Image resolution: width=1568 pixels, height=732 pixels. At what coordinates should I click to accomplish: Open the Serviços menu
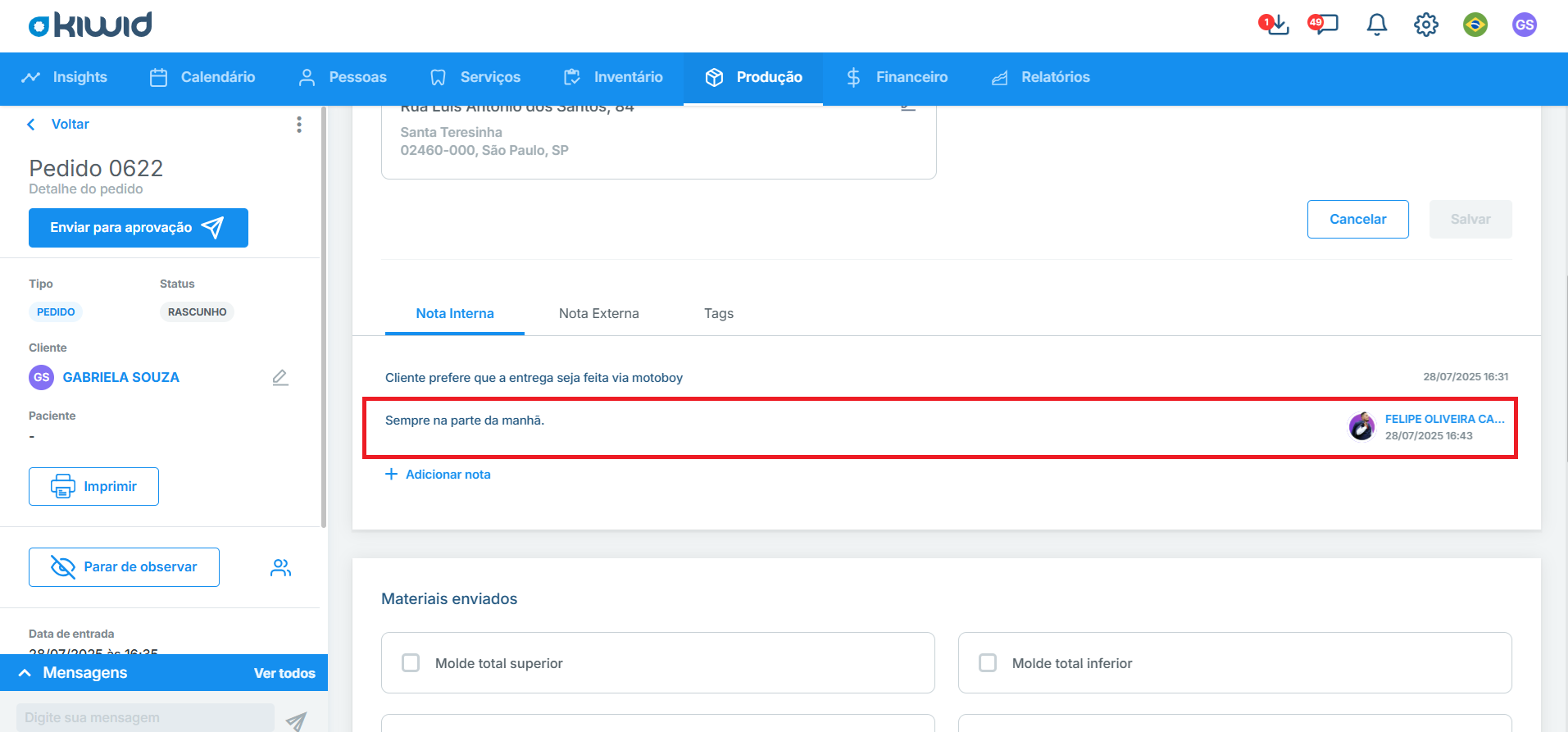click(x=475, y=77)
